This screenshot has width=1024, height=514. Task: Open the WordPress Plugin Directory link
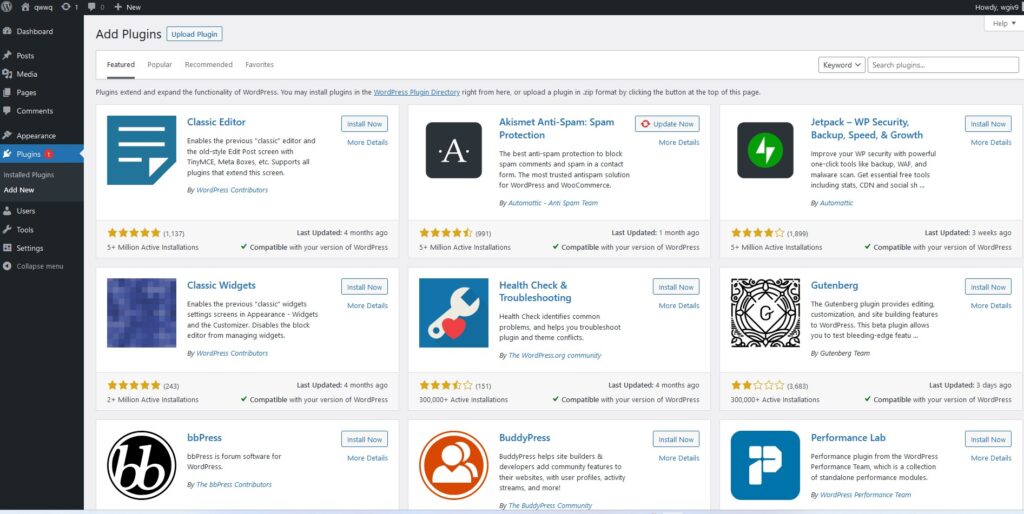[x=416, y=92]
